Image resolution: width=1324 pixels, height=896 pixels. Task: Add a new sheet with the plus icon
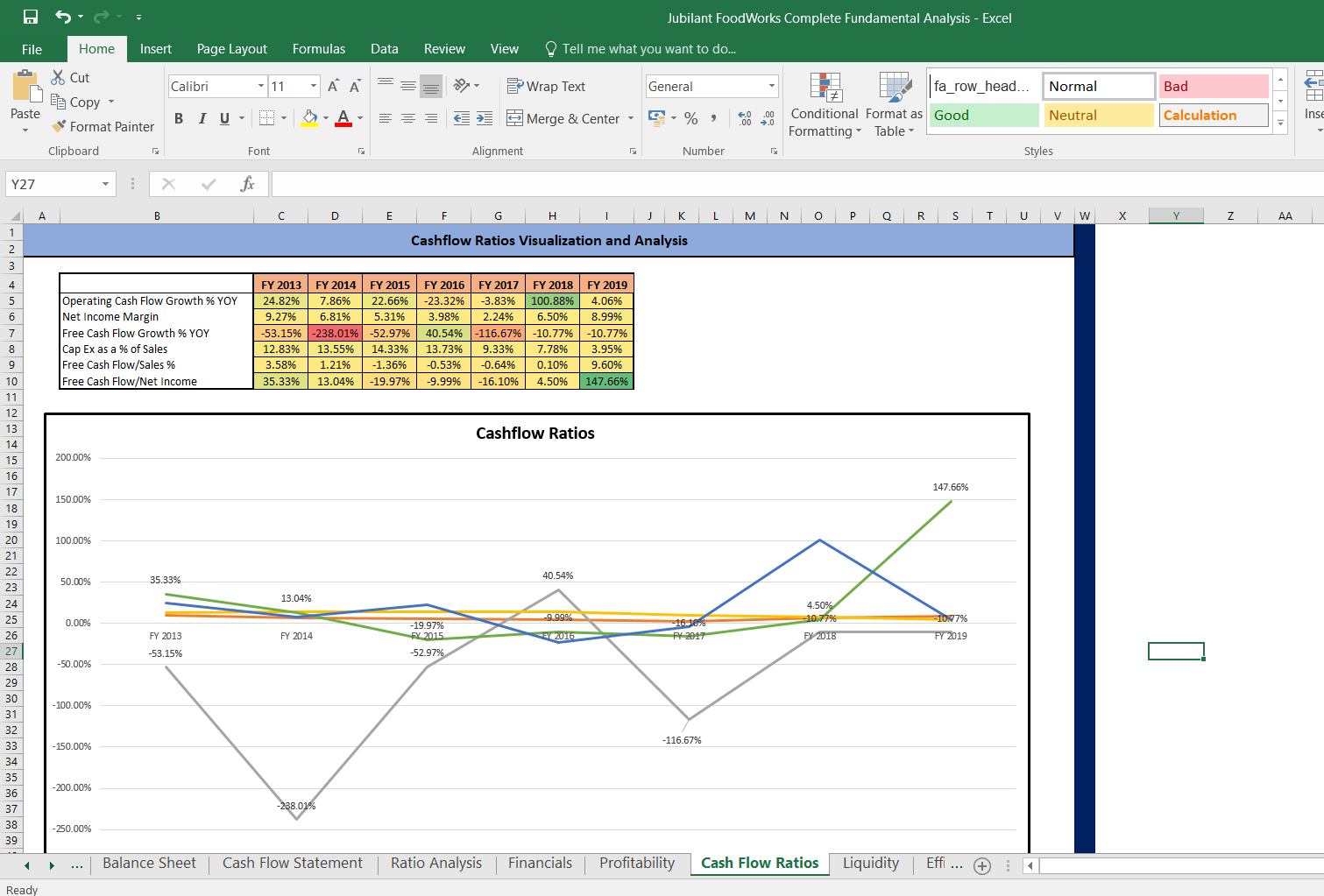pos(982,866)
